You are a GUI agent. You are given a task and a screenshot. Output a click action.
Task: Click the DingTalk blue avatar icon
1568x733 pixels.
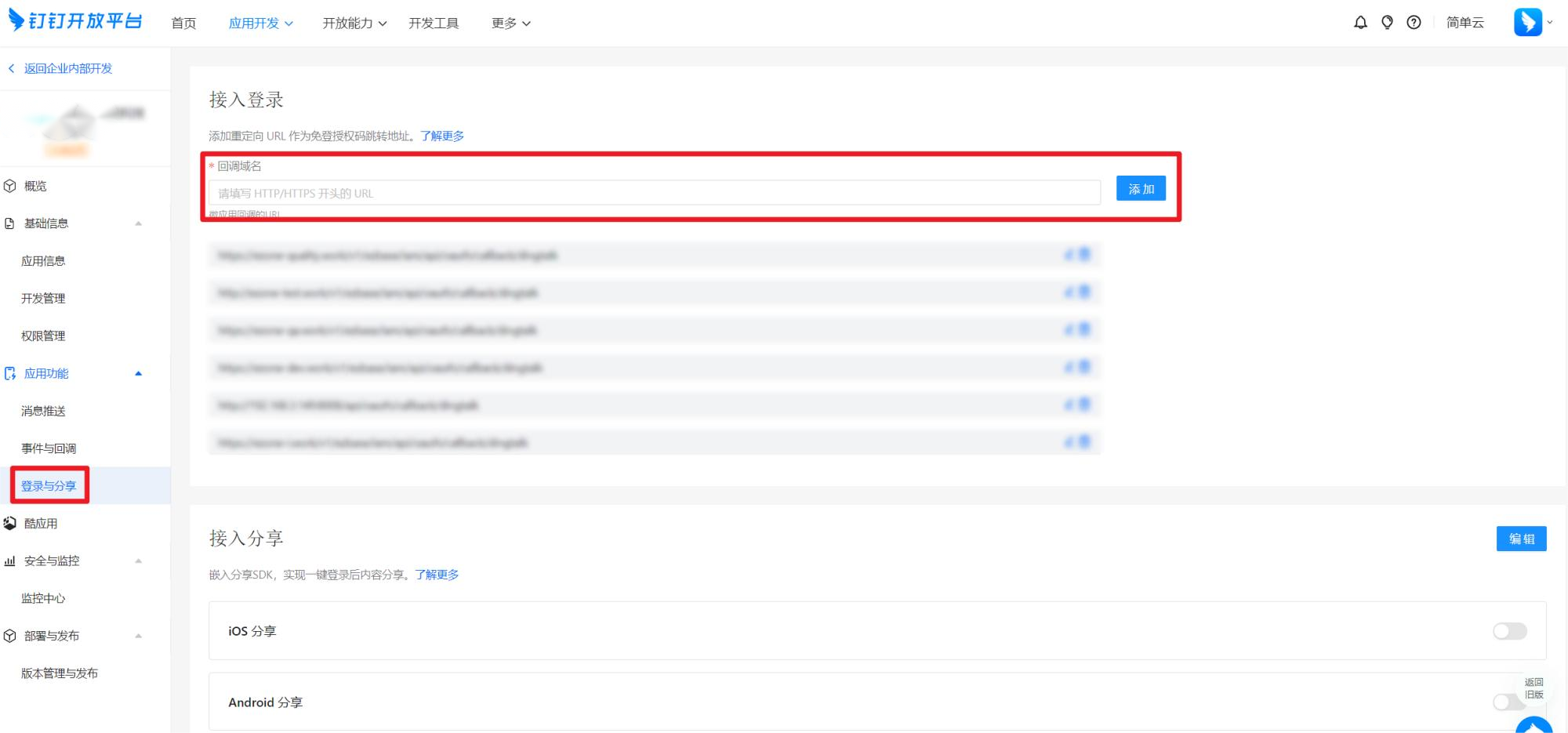[x=1527, y=22]
